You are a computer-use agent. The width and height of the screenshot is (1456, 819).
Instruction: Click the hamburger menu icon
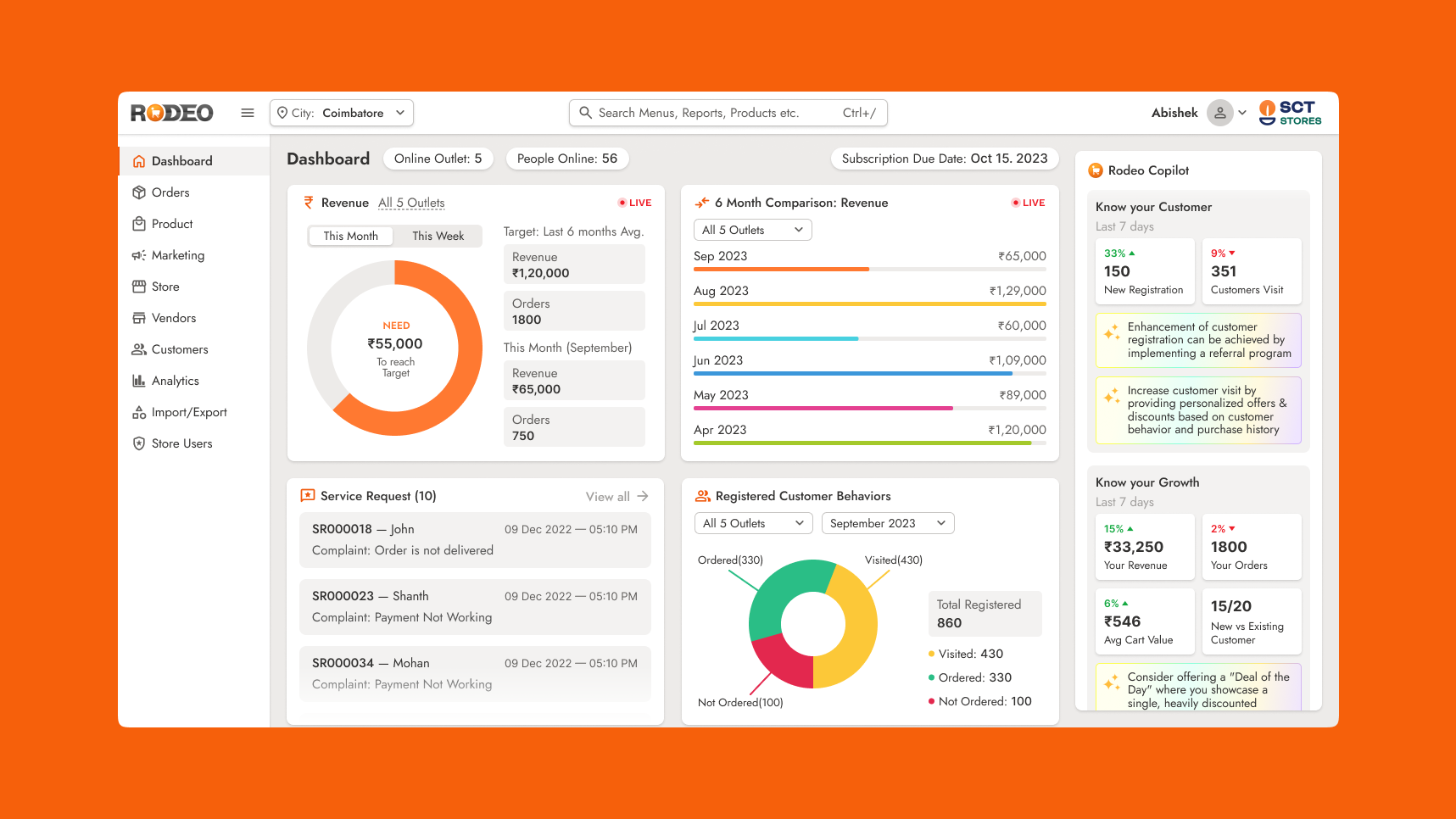click(x=248, y=113)
